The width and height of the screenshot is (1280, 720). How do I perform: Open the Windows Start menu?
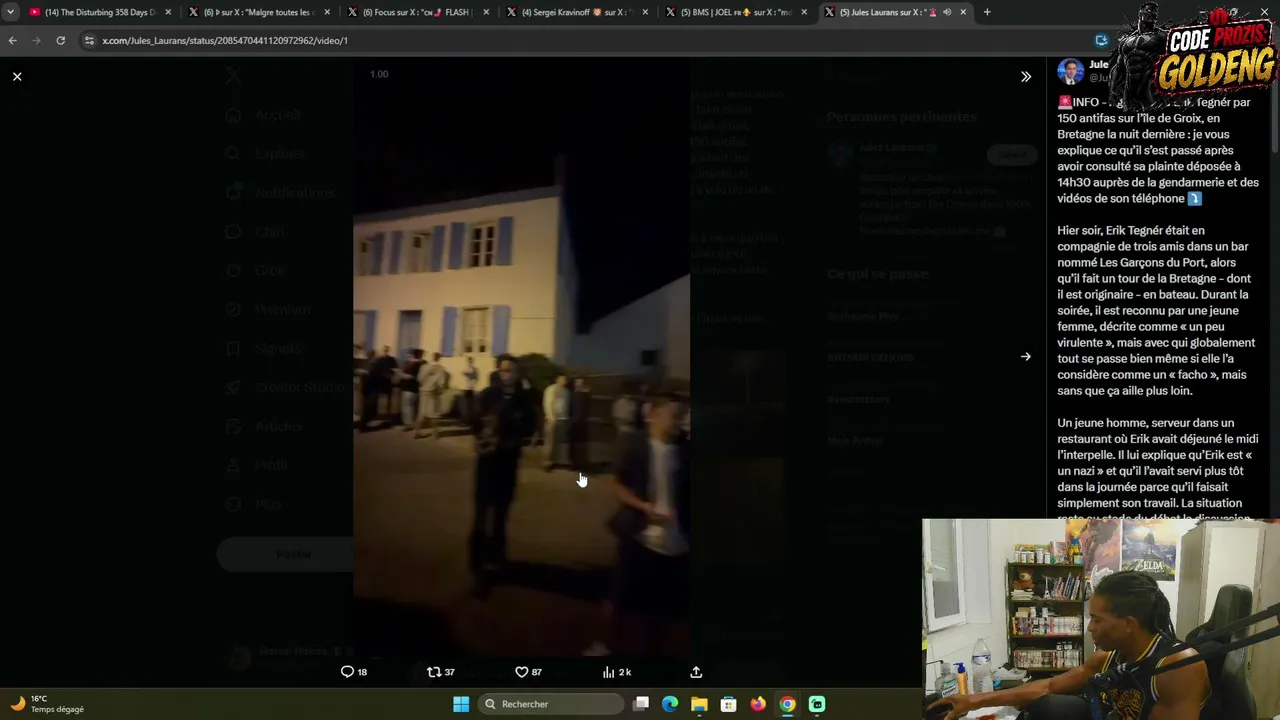point(461,704)
